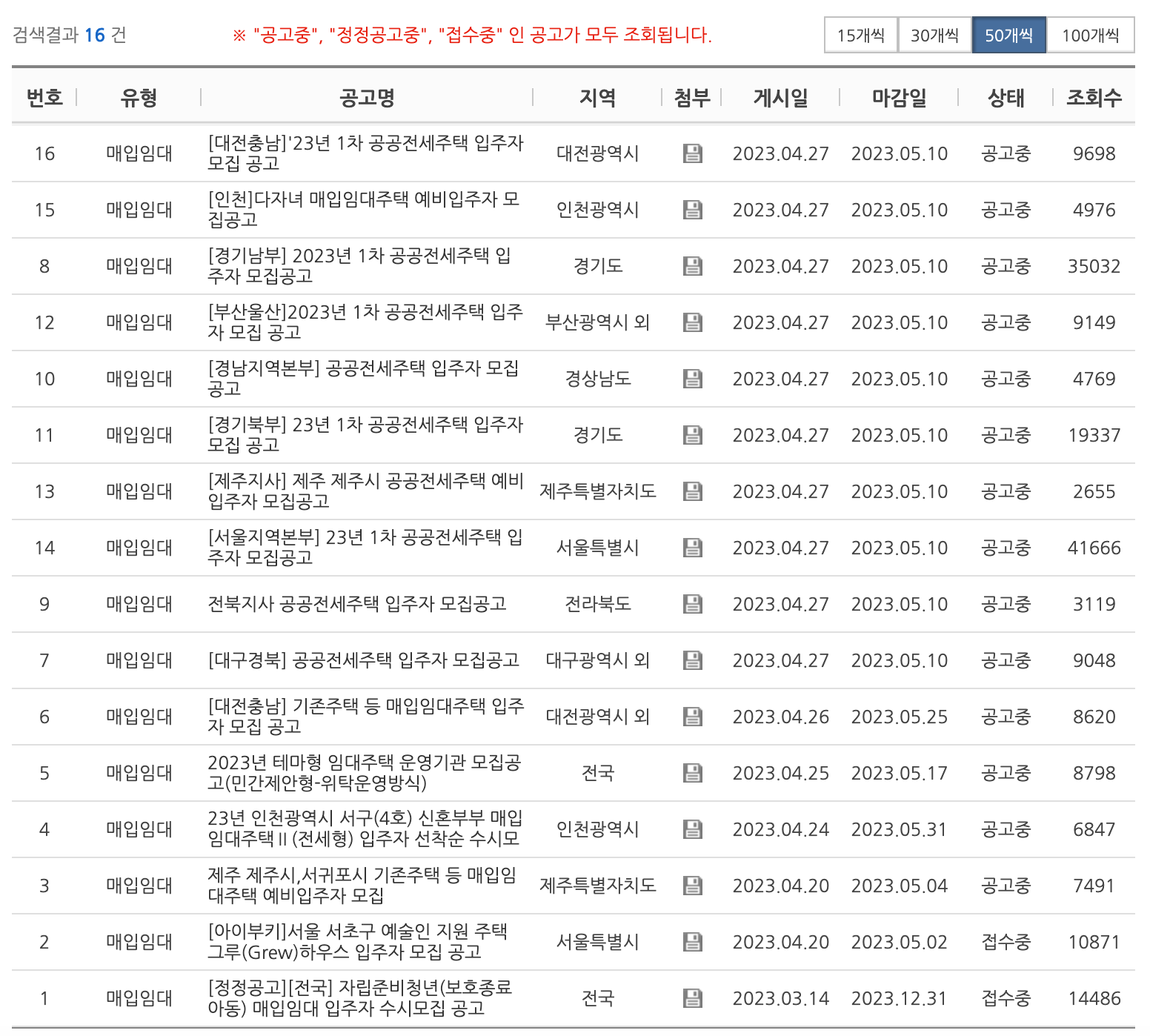Open attachment icon for 경기남부 2023년 1차 notice
1150x1036 pixels.
692,266
